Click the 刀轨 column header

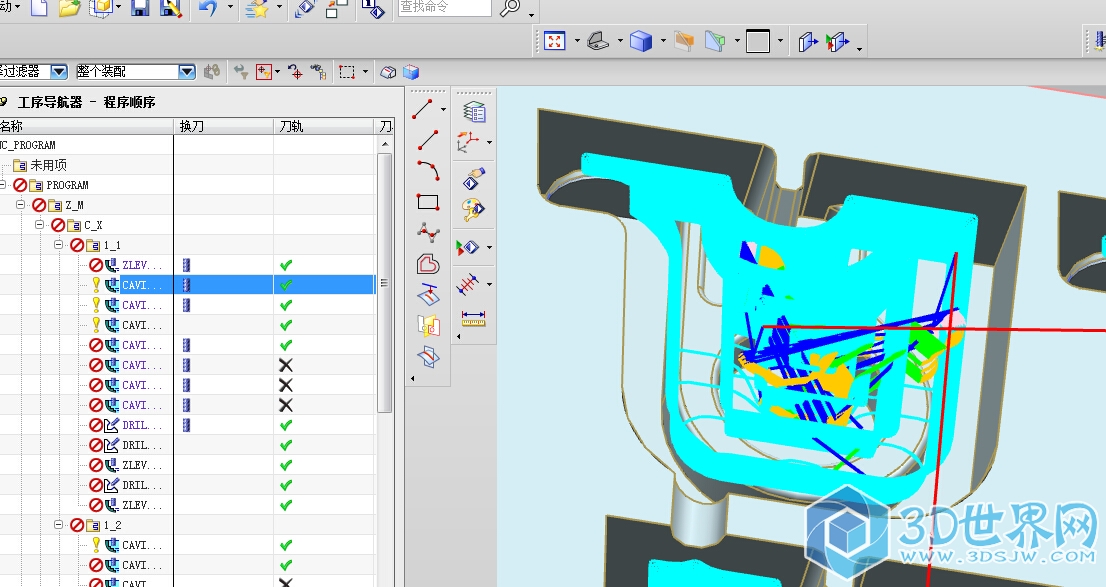[324, 126]
